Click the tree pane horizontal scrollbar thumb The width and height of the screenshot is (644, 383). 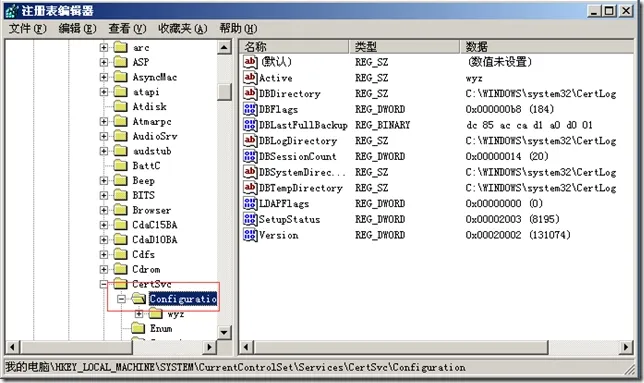point(76,347)
